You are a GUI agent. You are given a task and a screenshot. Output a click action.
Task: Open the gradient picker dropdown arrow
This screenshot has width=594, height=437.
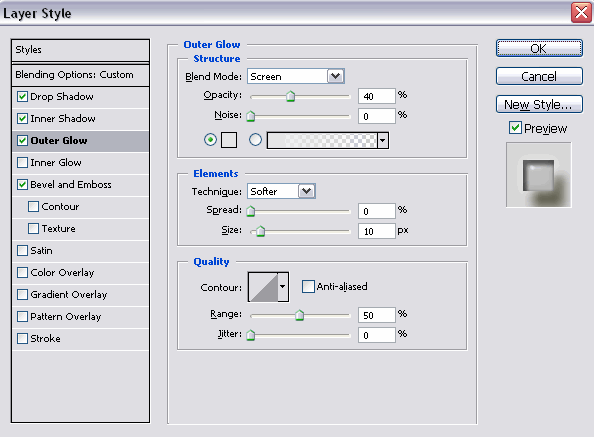(383, 140)
